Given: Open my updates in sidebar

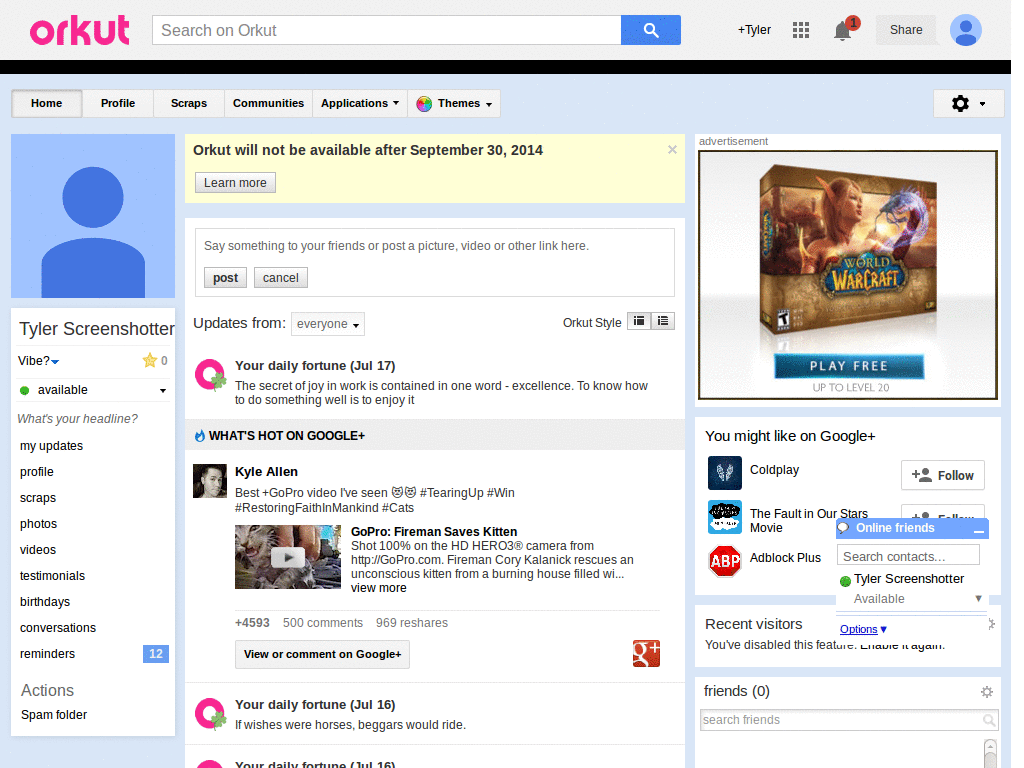Looking at the screenshot, I should pyautogui.click(x=52, y=445).
